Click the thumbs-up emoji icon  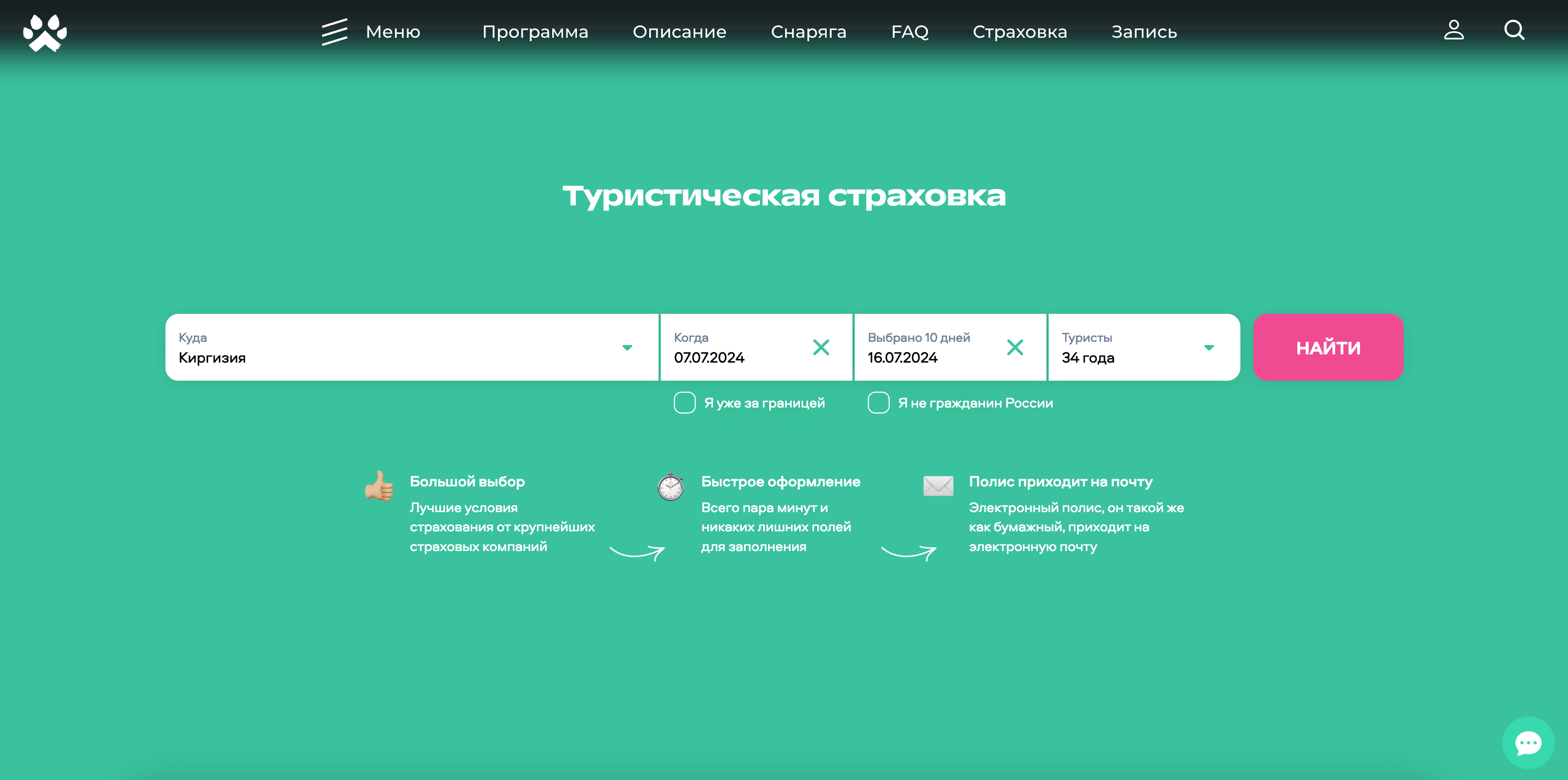[379, 486]
